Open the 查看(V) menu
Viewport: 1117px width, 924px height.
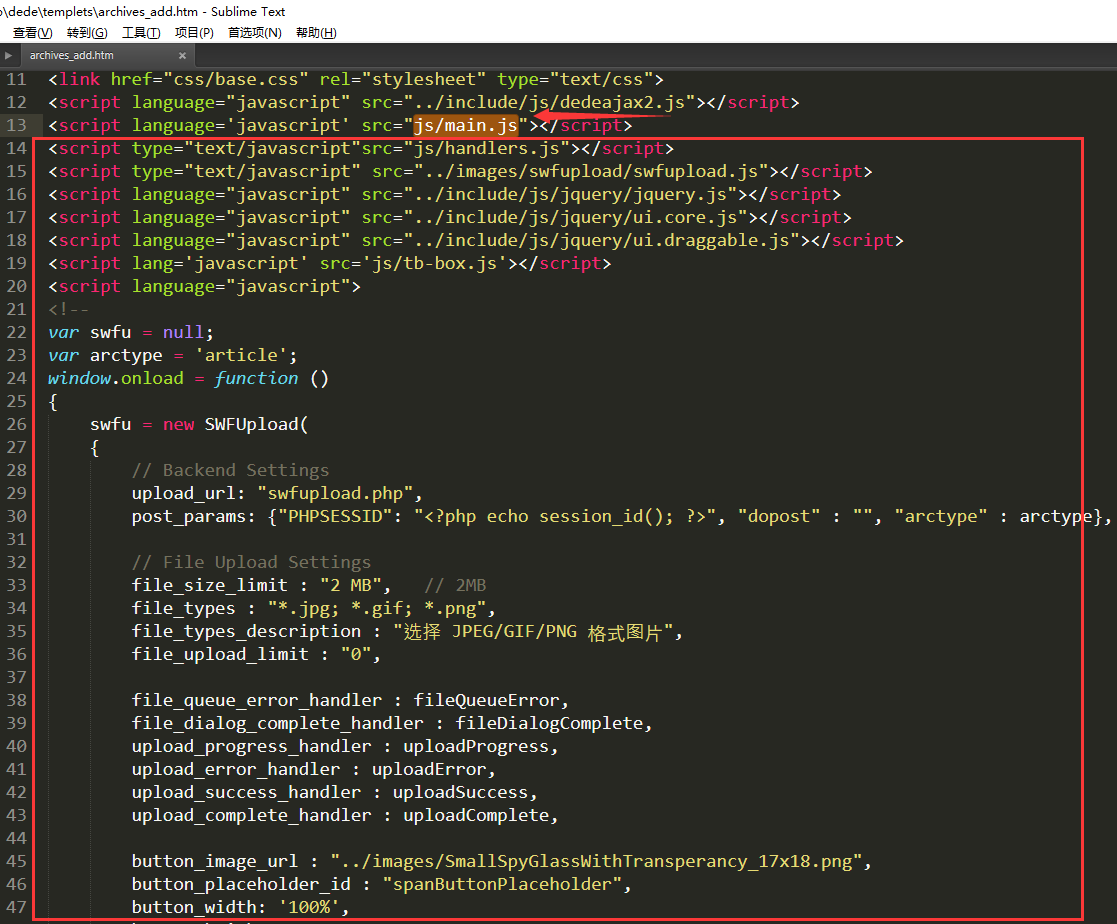[x=32, y=33]
